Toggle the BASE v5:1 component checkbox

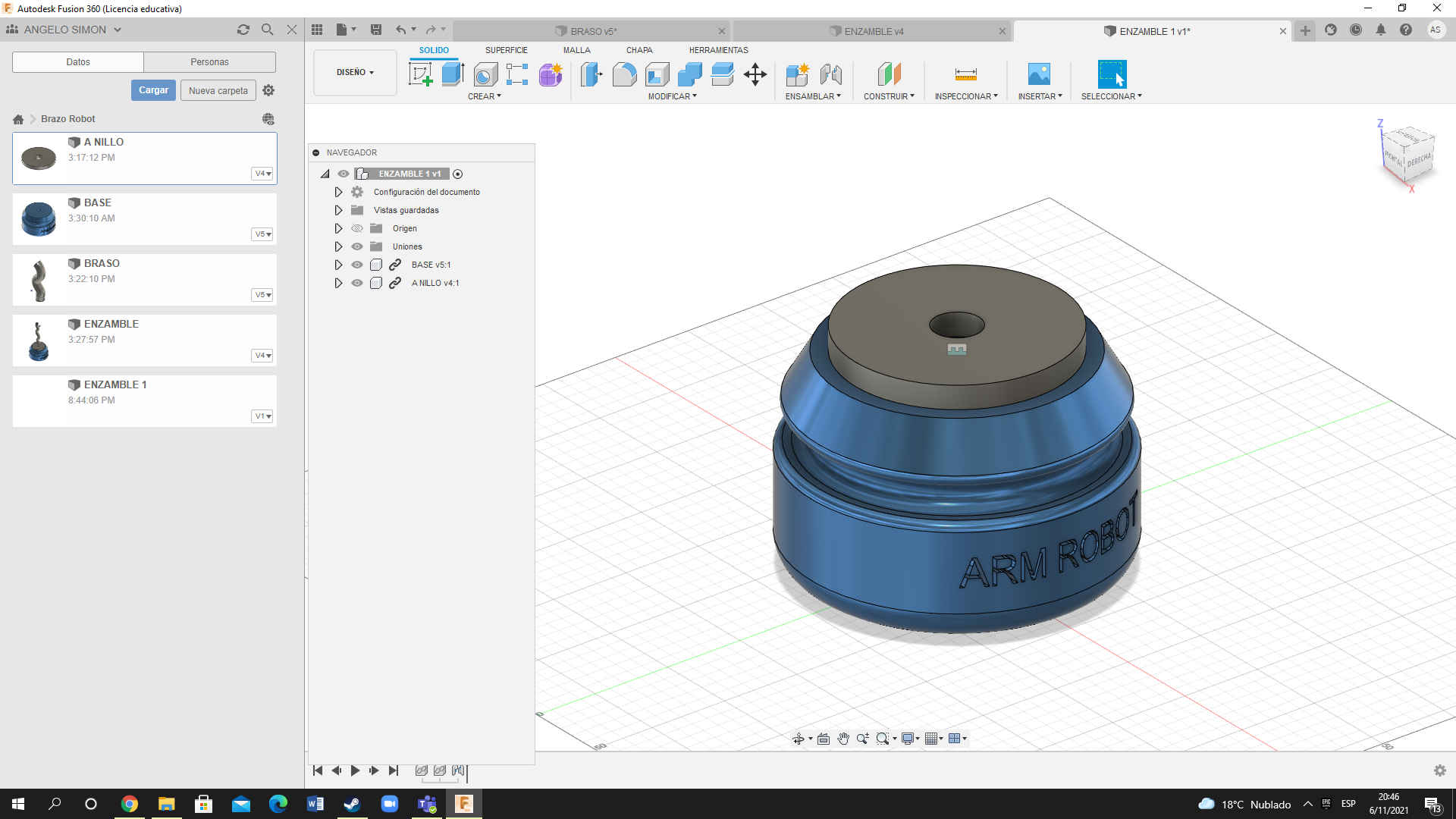click(x=376, y=265)
